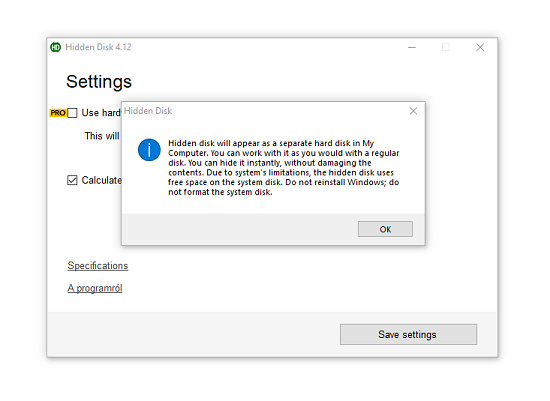The height and width of the screenshot is (401, 550).
Task: Click OK in the Hidden Disk dialog
Action: pos(385,229)
